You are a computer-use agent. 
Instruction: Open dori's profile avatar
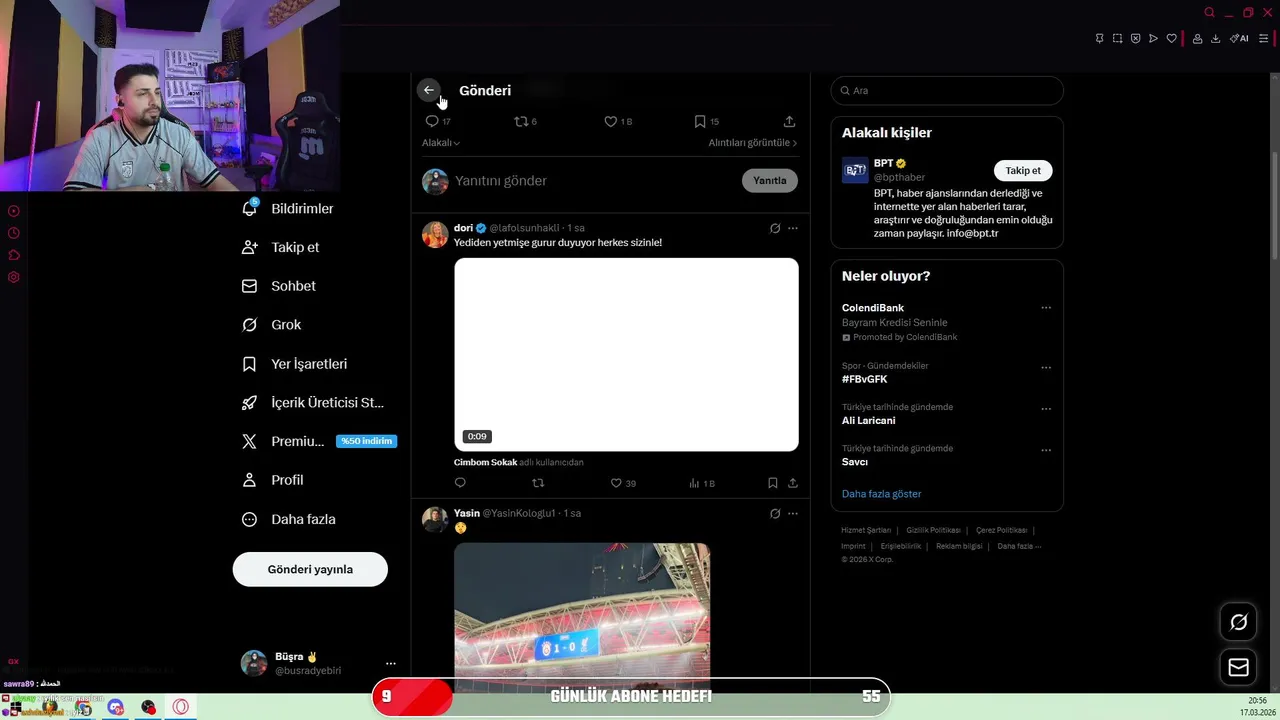pos(435,235)
